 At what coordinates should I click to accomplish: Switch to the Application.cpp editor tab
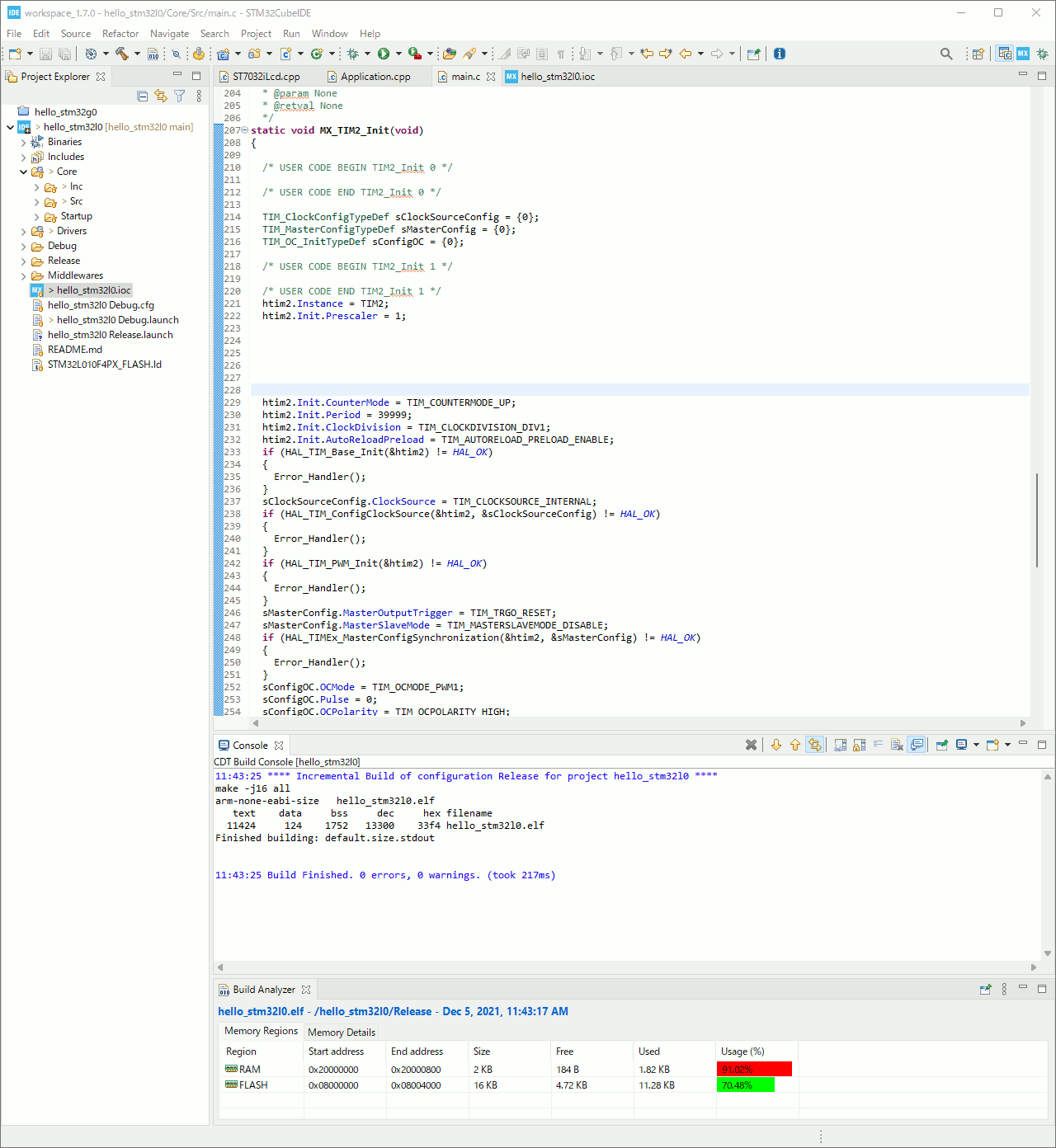375,76
